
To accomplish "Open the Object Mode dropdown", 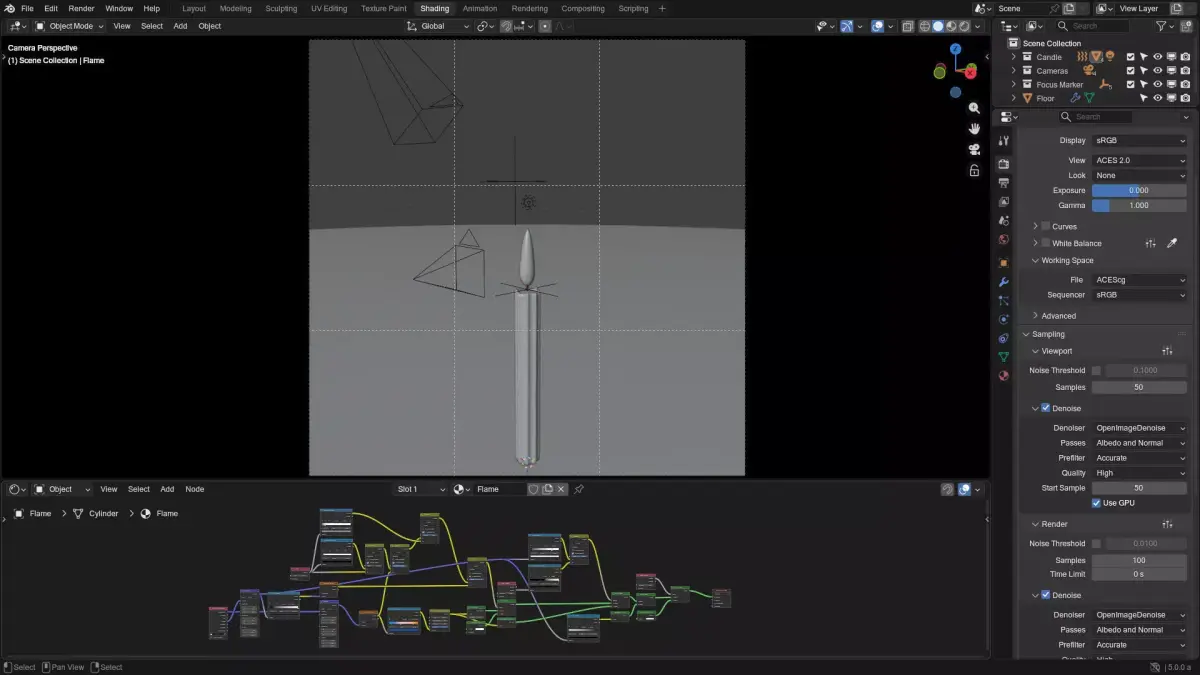I will tap(70, 26).
